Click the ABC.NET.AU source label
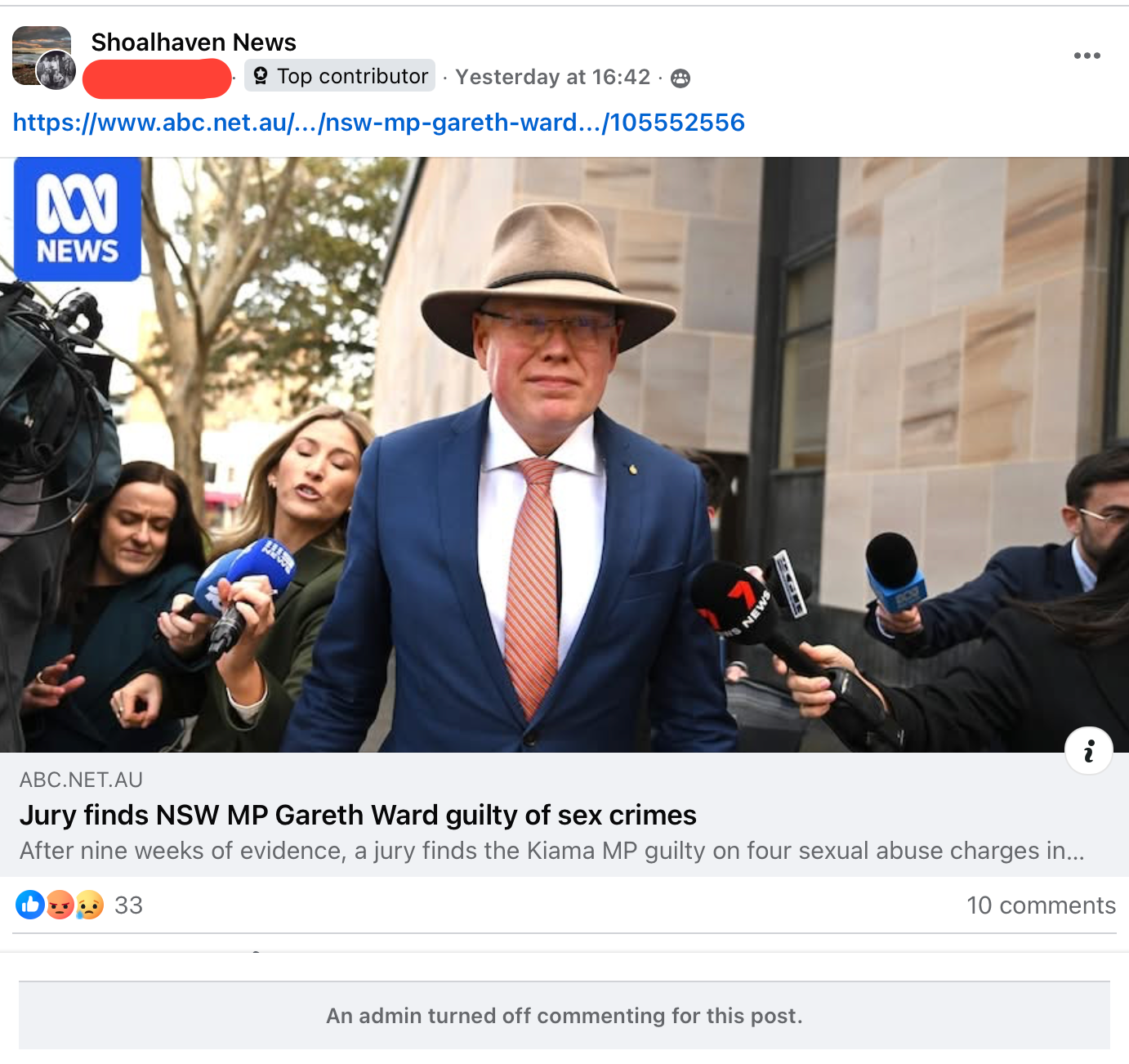This screenshot has width=1129, height=1064. tap(81, 780)
